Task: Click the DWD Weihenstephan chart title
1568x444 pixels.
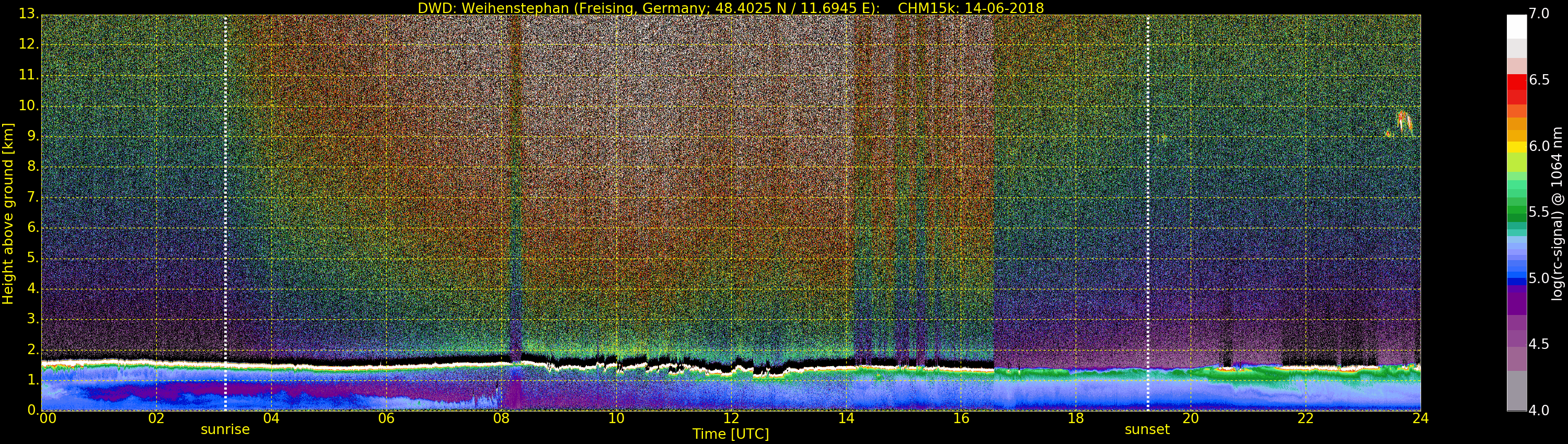Action: (x=731, y=8)
